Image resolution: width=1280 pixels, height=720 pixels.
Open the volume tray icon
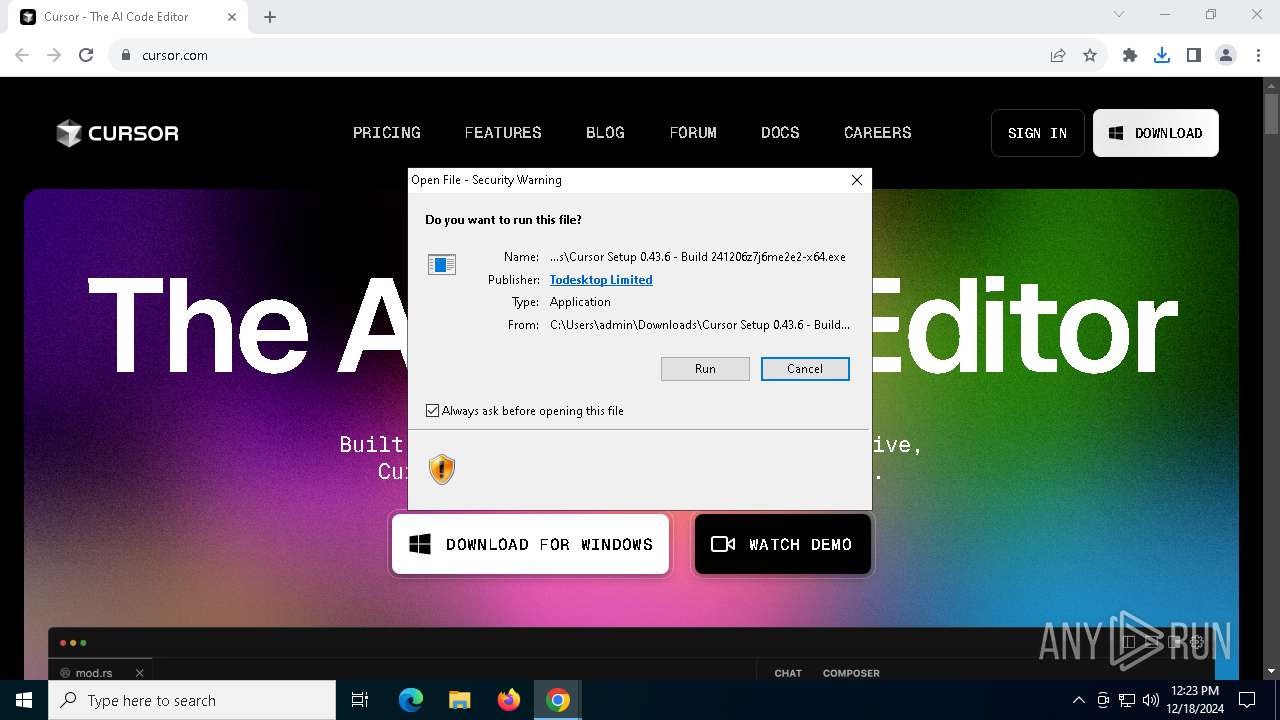(1151, 700)
